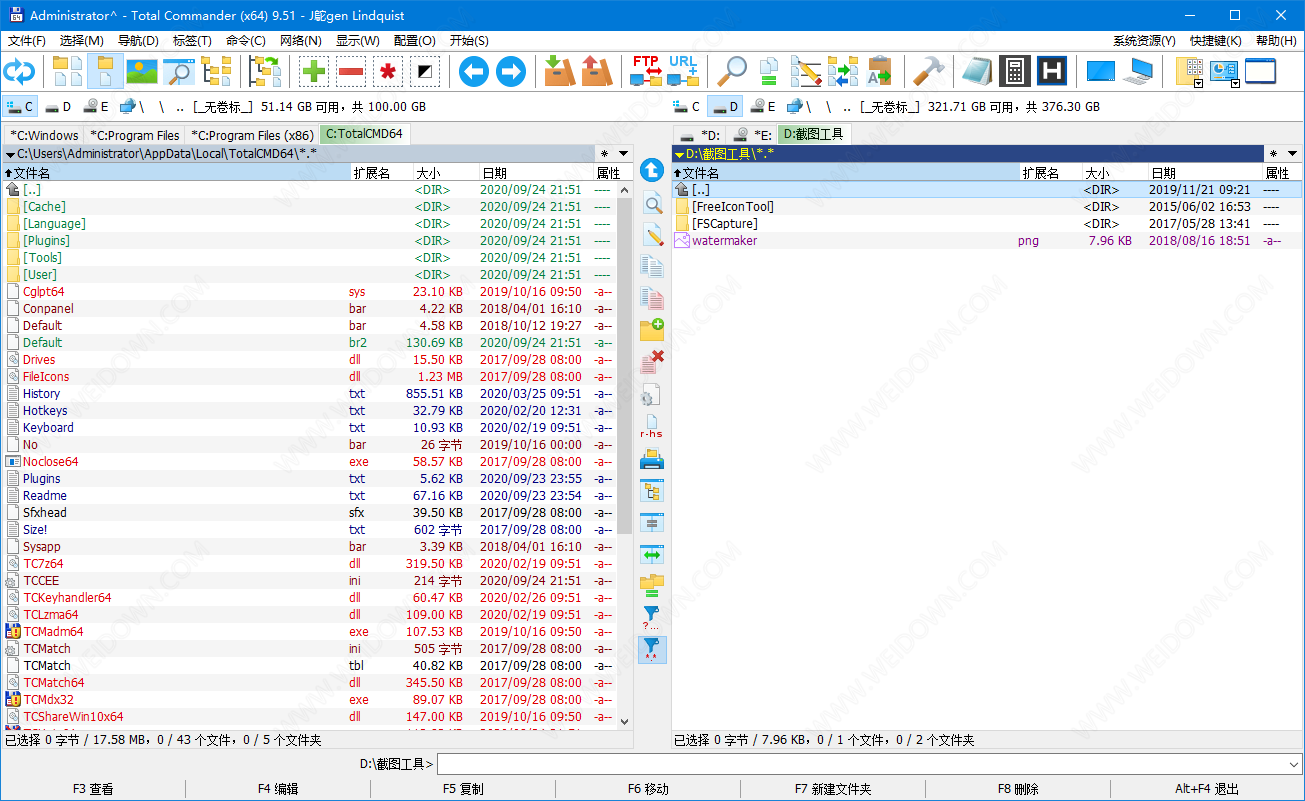Go forward with blue right arrow
The height and width of the screenshot is (801, 1305).
click(511, 71)
